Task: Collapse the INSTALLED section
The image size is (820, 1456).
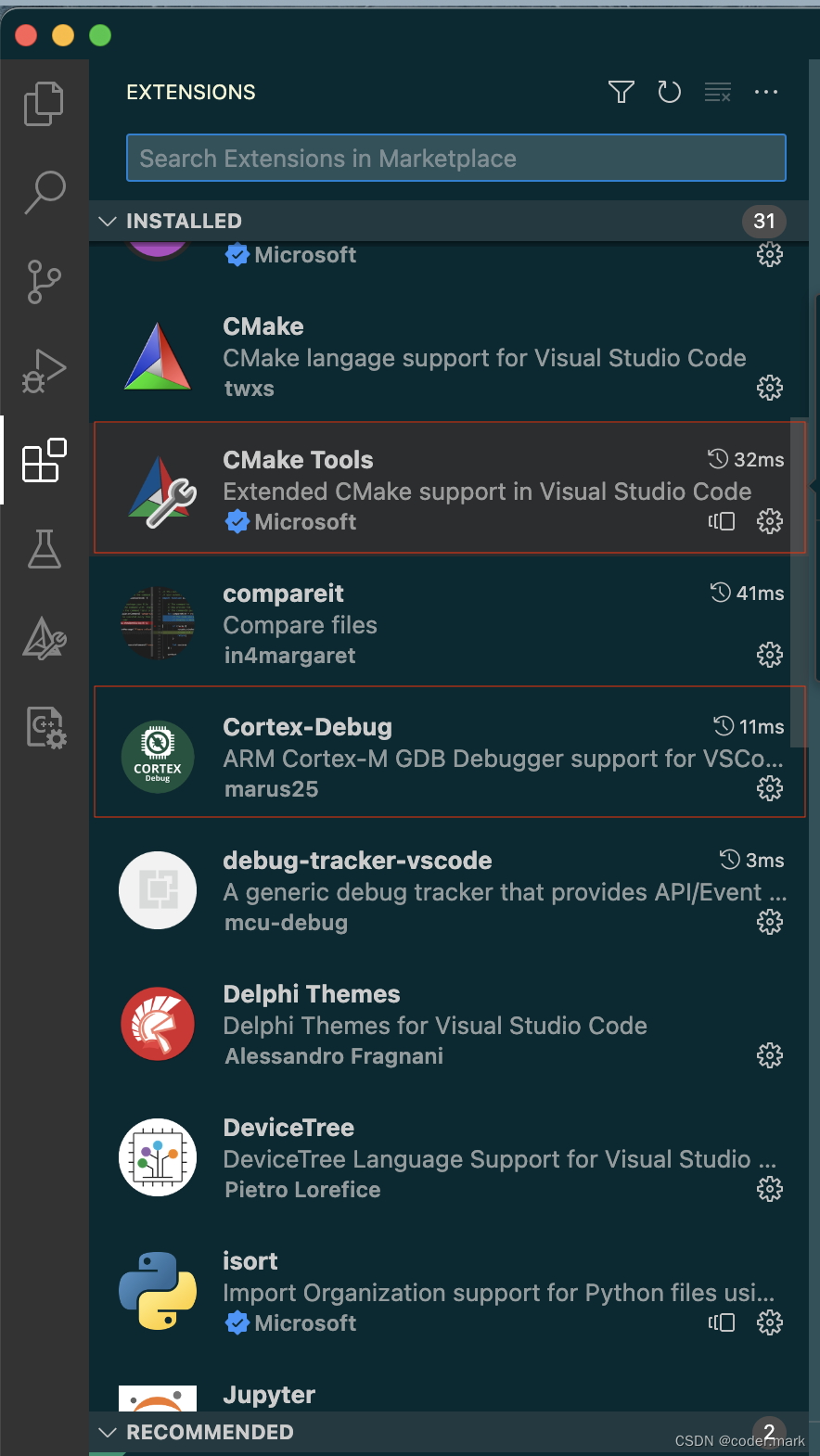Action: coord(108,221)
